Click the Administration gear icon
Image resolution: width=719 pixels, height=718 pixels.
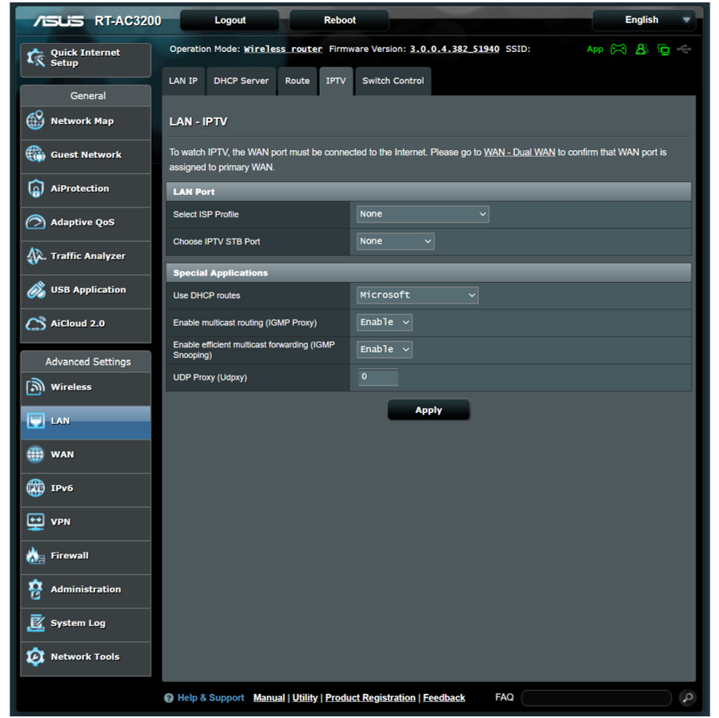point(35,589)
